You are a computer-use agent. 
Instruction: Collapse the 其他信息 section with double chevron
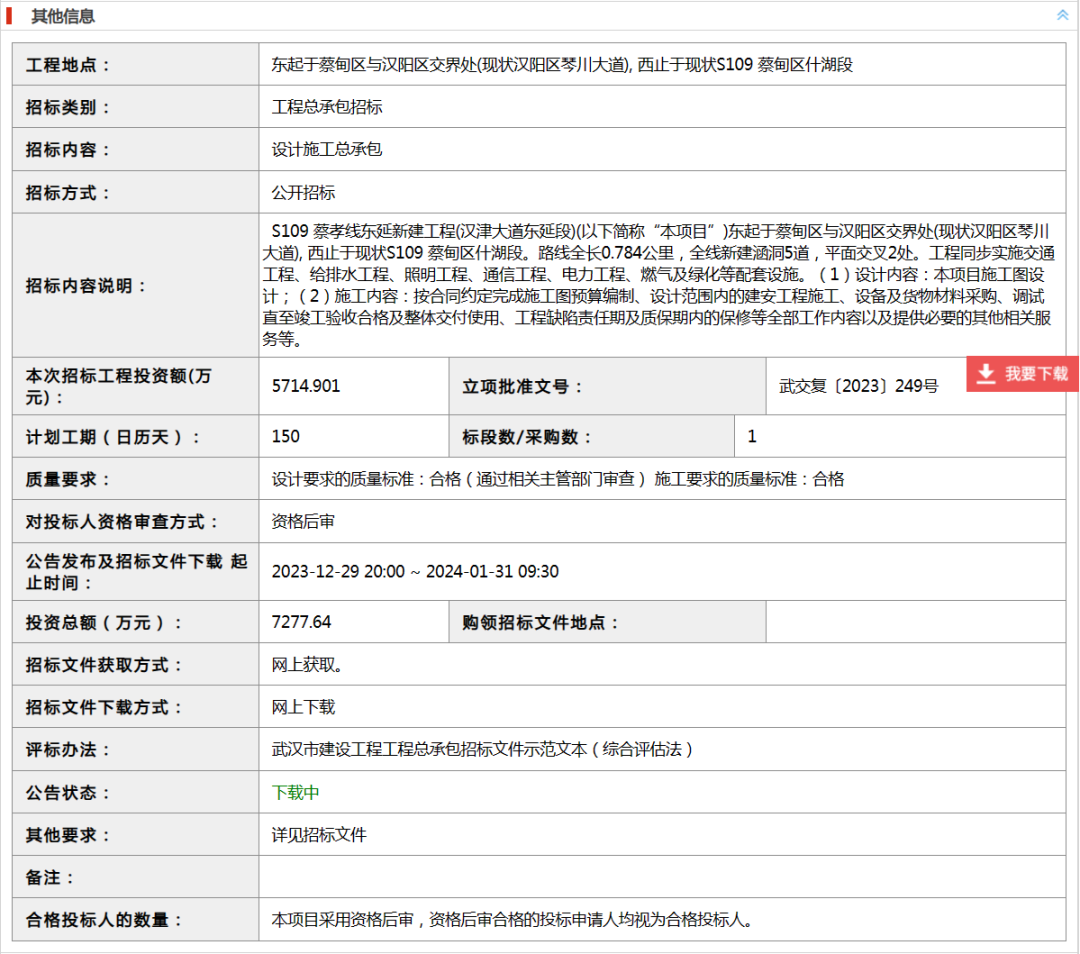click(x=1062, y=15)
